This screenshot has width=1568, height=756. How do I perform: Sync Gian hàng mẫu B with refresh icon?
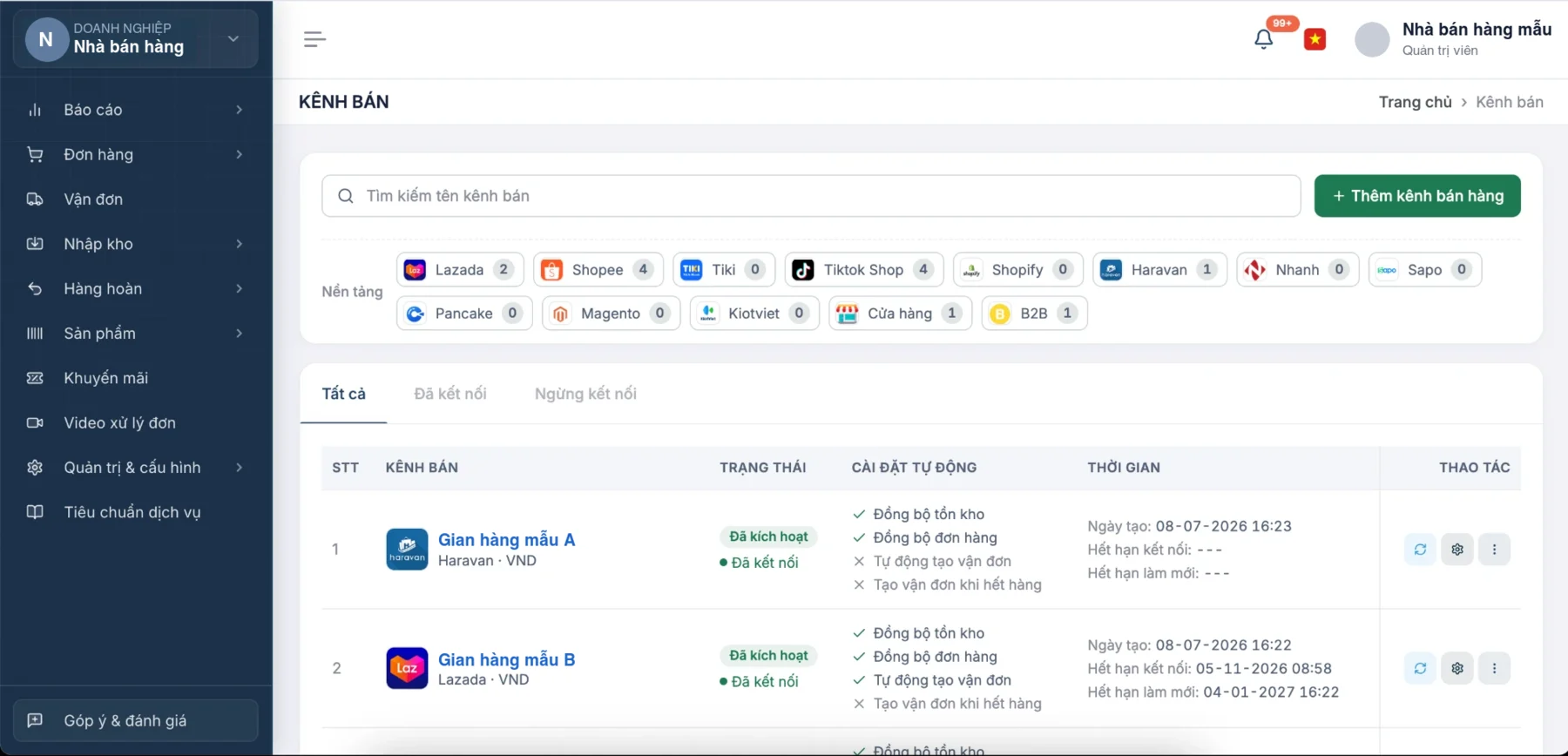[1420, 668]
